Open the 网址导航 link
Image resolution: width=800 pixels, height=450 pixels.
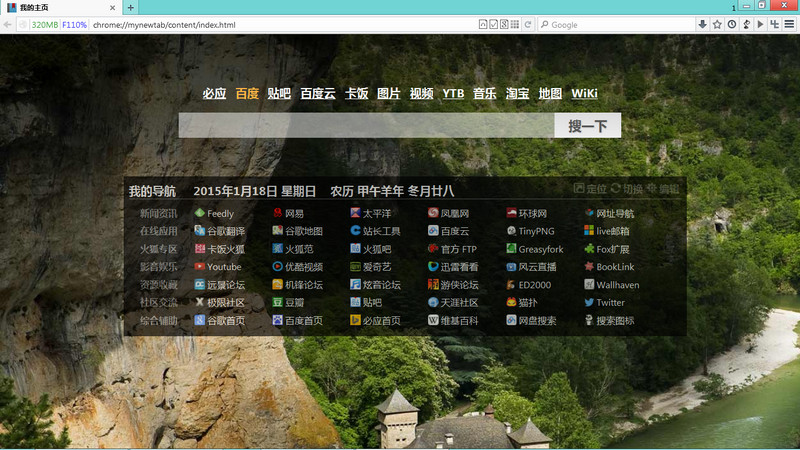click(609, 213)
